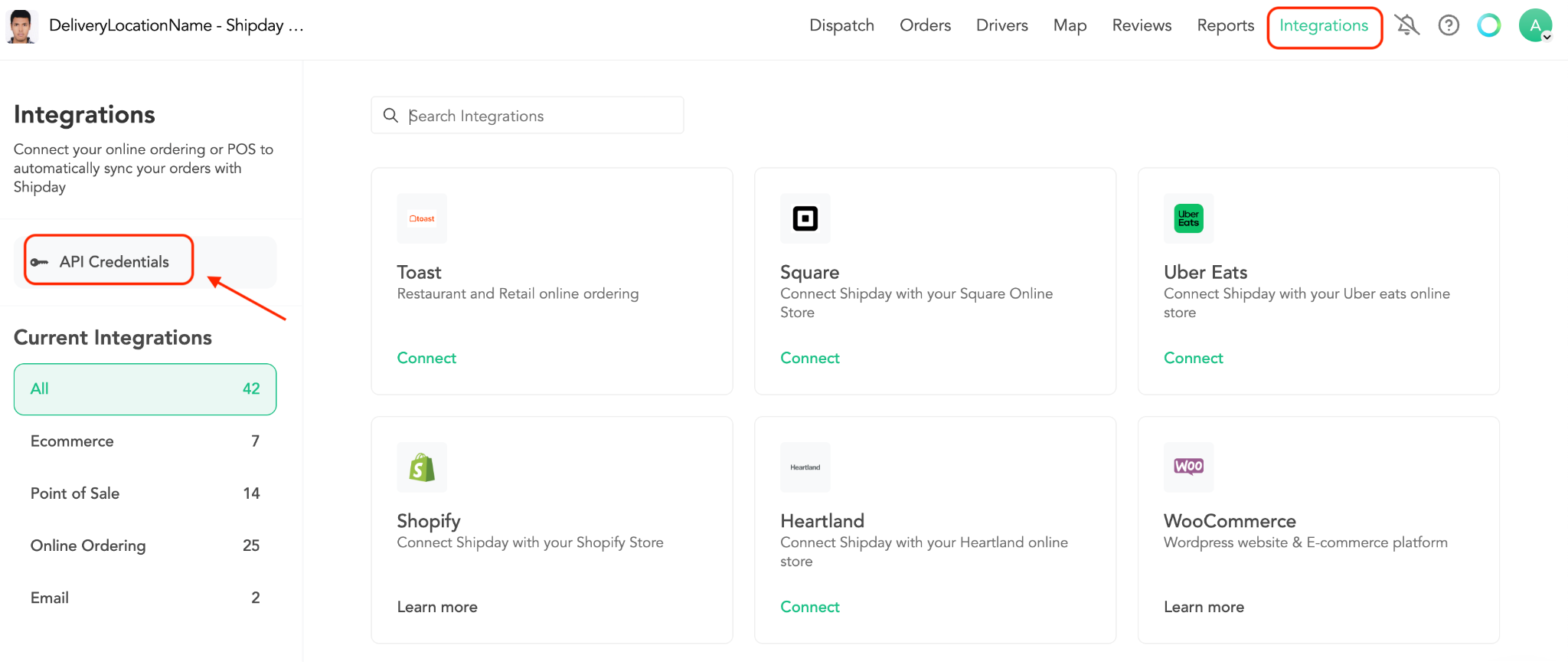
Task: Click the Square card title
Action: (x=810, y=272)
